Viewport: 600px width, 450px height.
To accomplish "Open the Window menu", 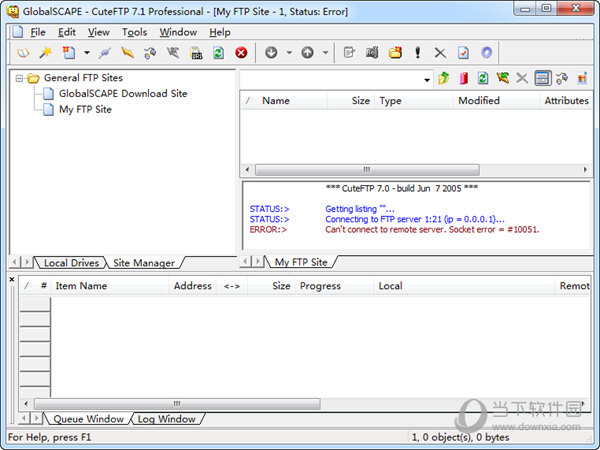I will 178,32.
